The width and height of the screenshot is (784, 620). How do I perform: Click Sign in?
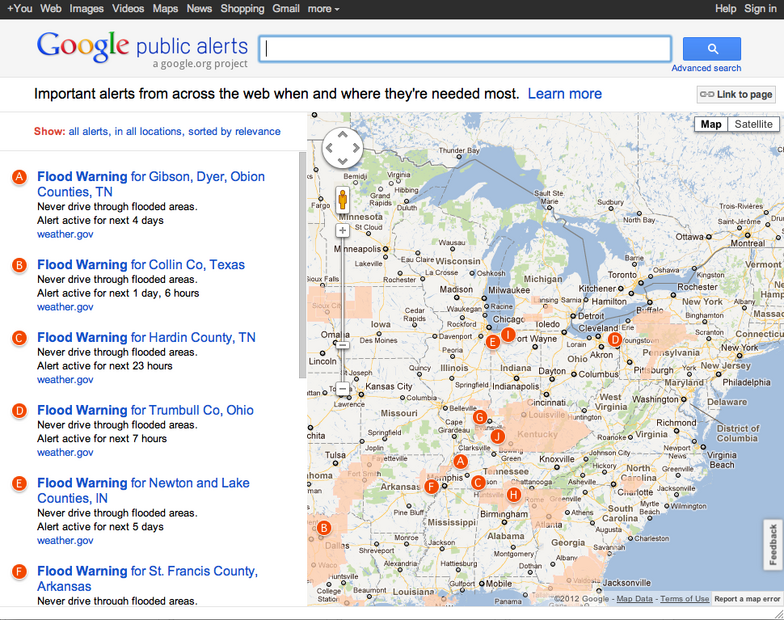[x=760, y=8]
